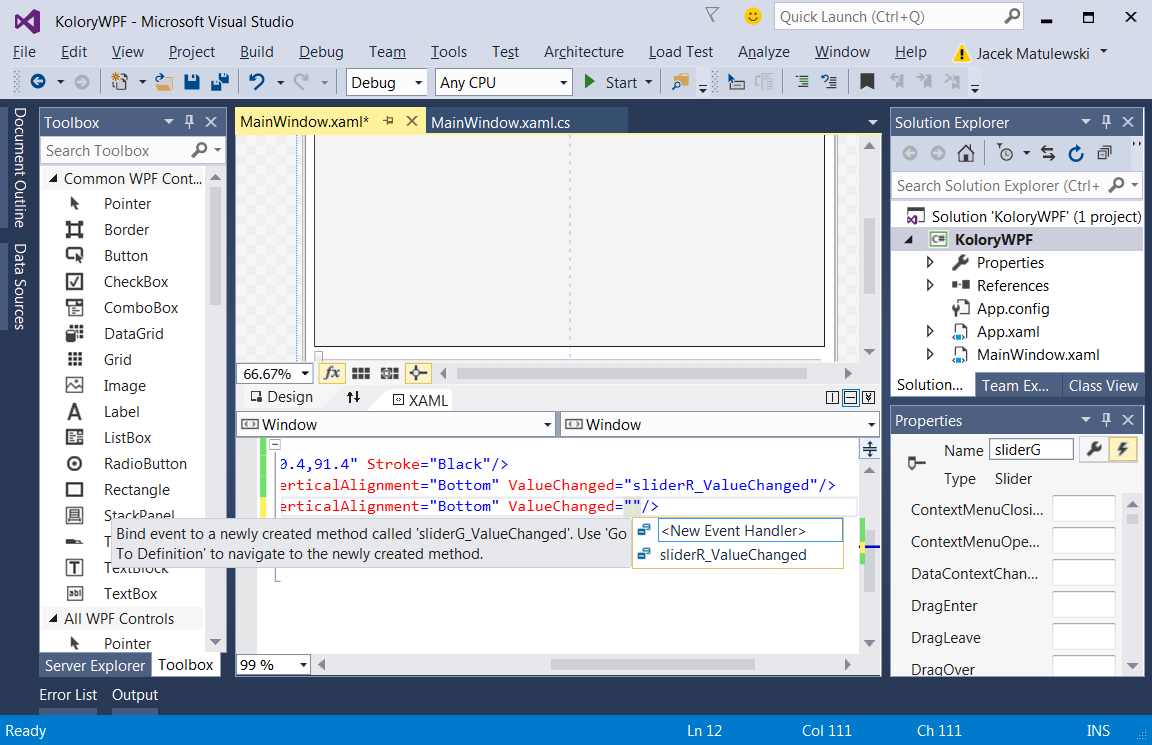The width and height of the screenshot is (1152, 745).
Task: Undo the last action via toolbar
Action: pos(256,82)
